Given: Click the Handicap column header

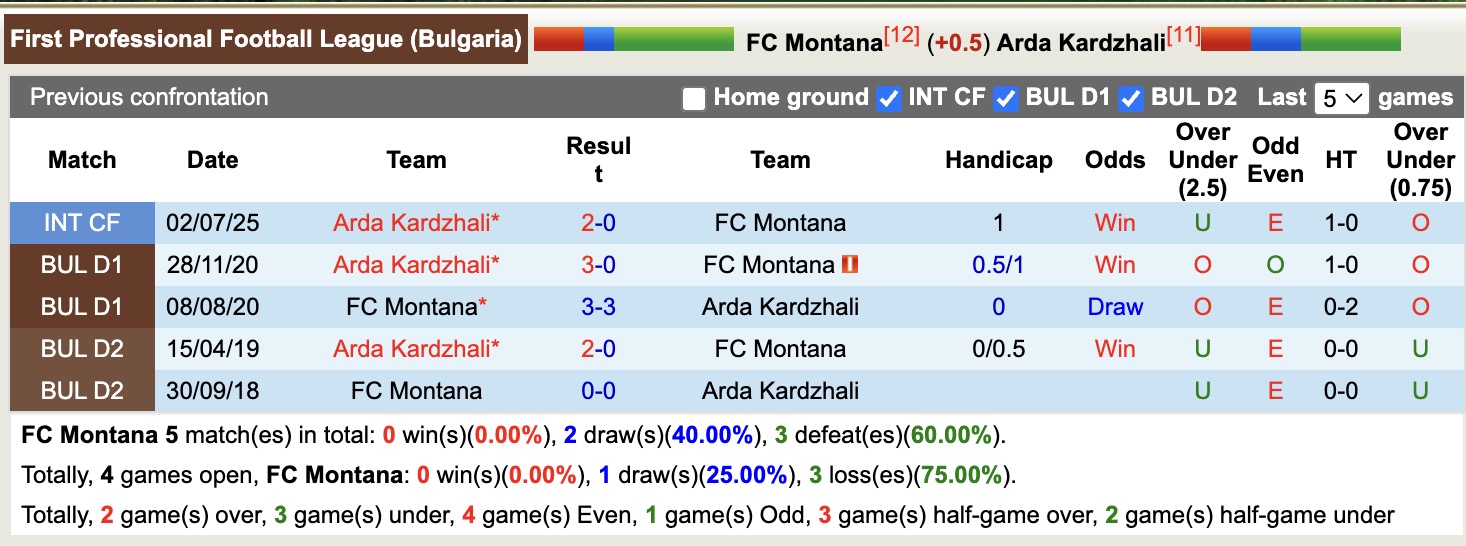Looking at the screenshot, I should pyautogui.click(x=998, y=160).
